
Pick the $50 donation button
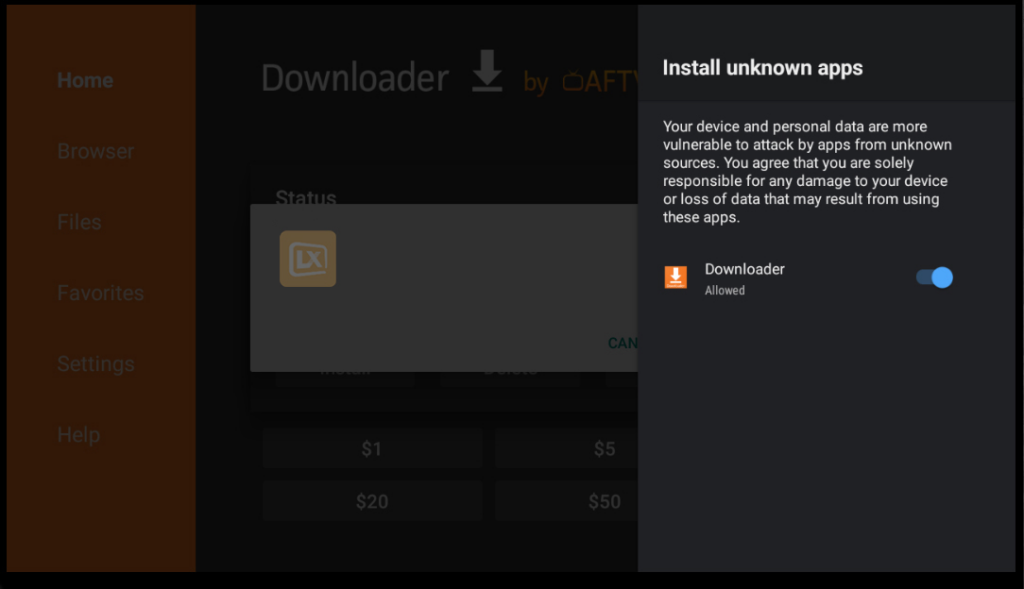click(567, 501)
